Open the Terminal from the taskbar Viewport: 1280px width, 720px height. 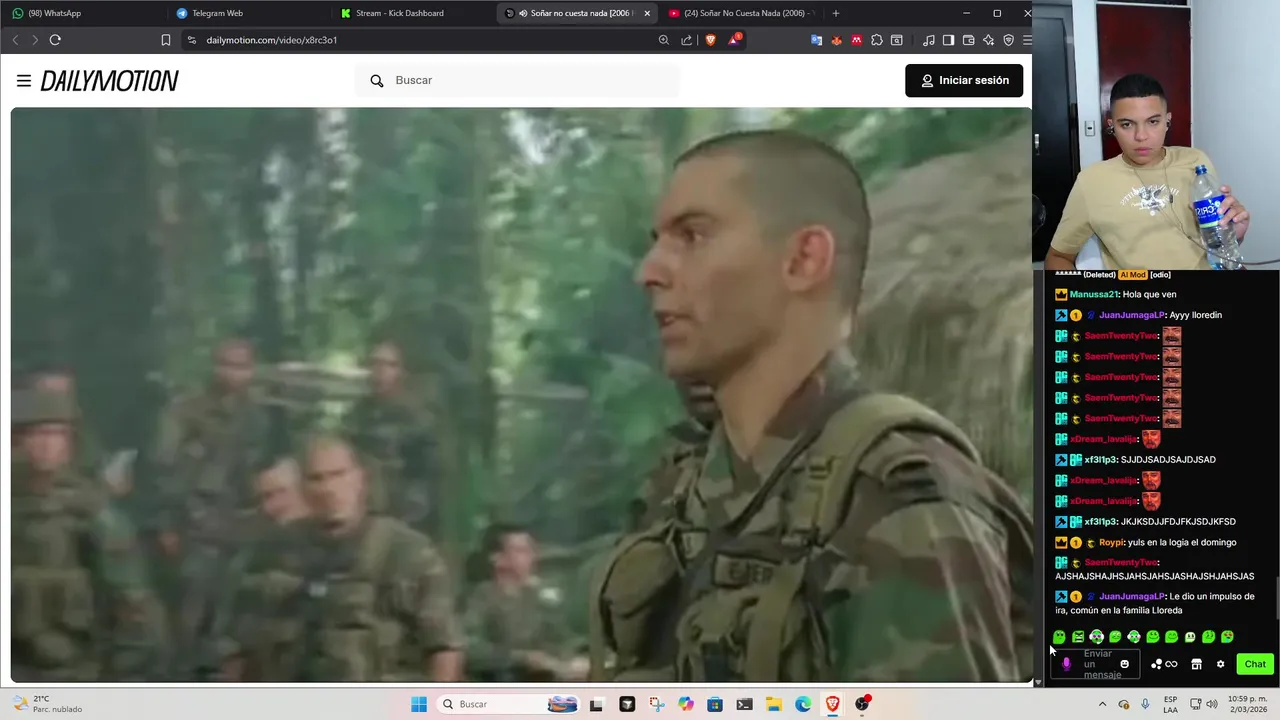pyautogui.click(x=744, y=704)
